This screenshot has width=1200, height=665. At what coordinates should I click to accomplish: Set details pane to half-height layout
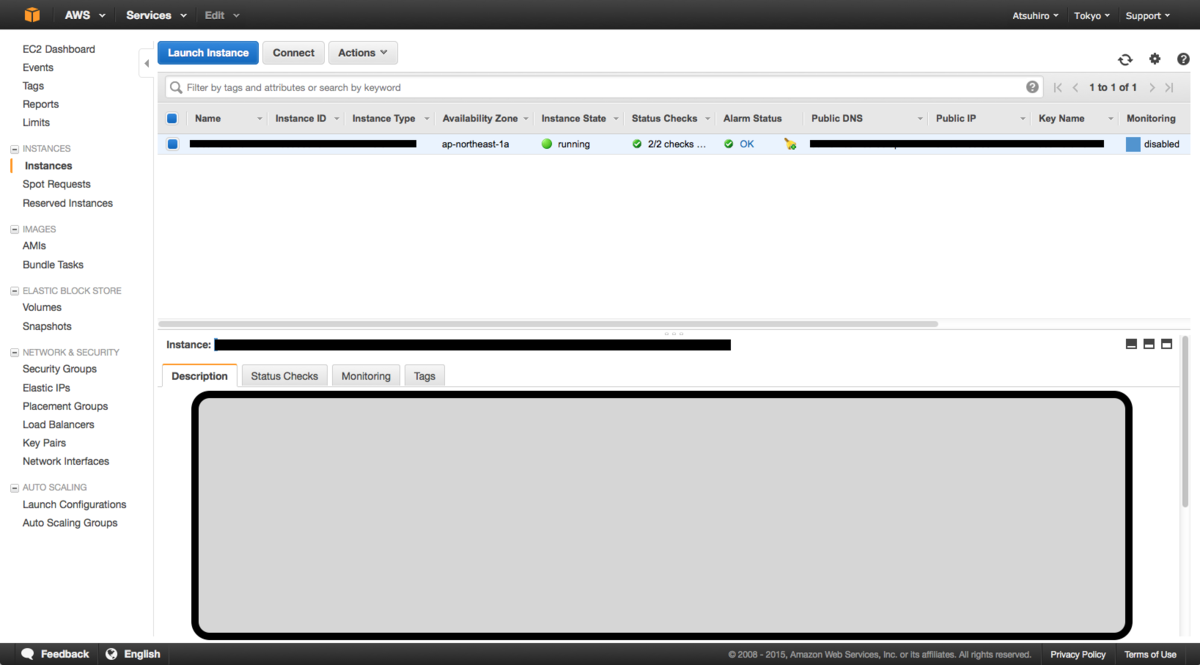[1149, 344]
